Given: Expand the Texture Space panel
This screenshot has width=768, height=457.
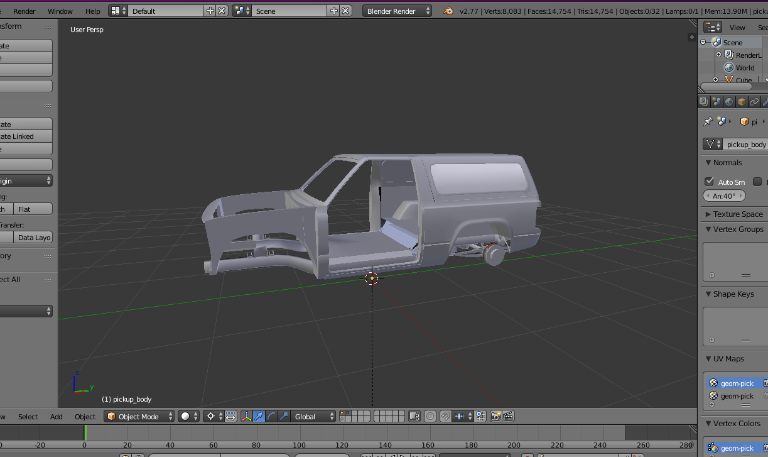Looking at the screenshot, I should (x=735, y=214).
